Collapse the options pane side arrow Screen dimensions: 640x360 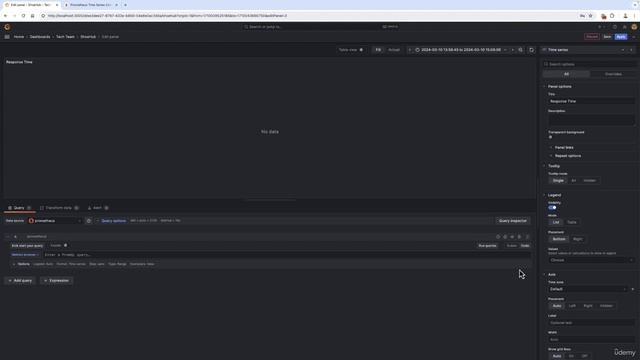click(631, 50)
